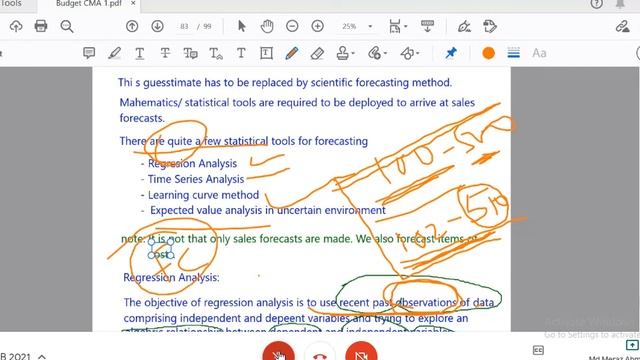Toggle the red microphone mute button
Image resolution: width=640 pixels, height=360 pixels.
279,352
